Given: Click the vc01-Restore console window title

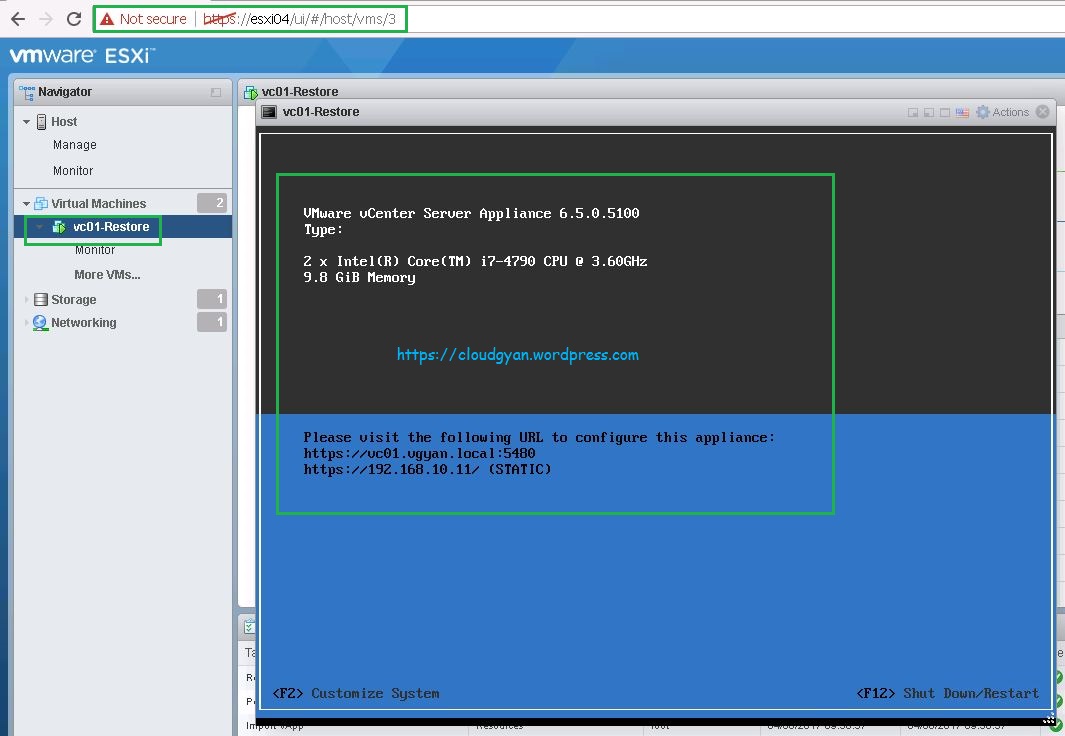Looking at the screenshot, I should click(321, 112).
